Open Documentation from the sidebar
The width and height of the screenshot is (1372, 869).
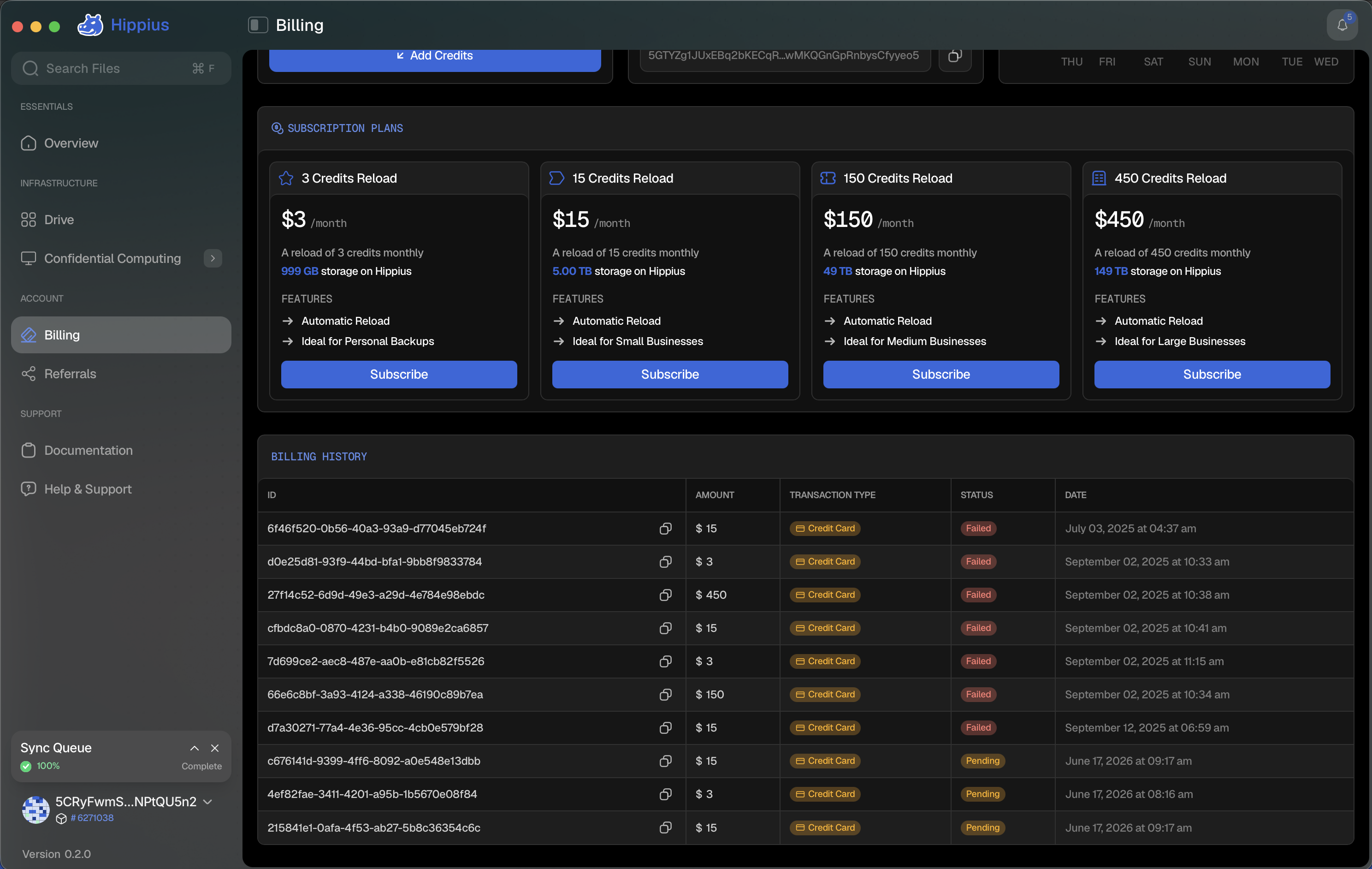pyautogui.click(x=121, y=451)
